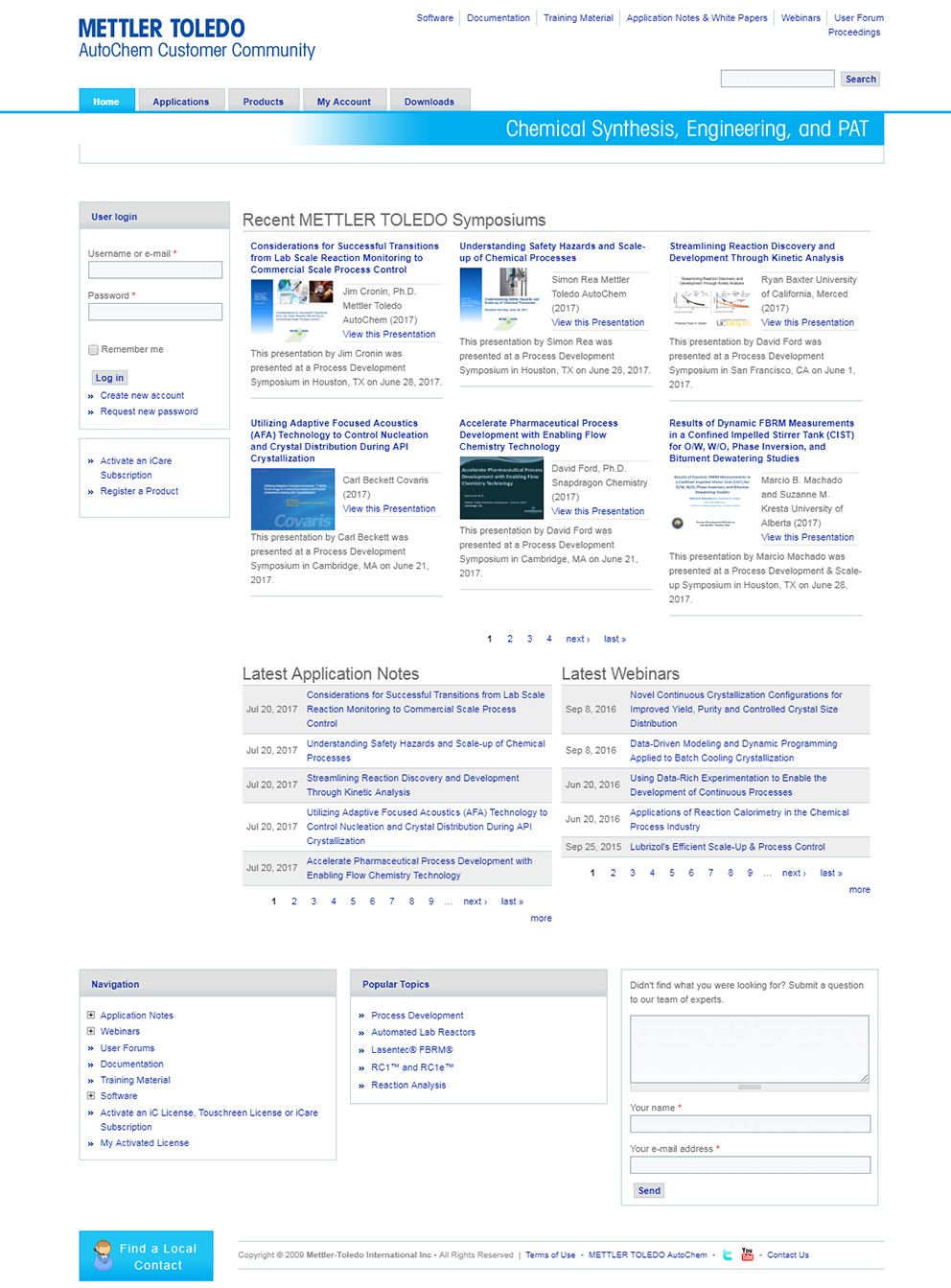Click the Find a Local Contact person icon

103,1255
